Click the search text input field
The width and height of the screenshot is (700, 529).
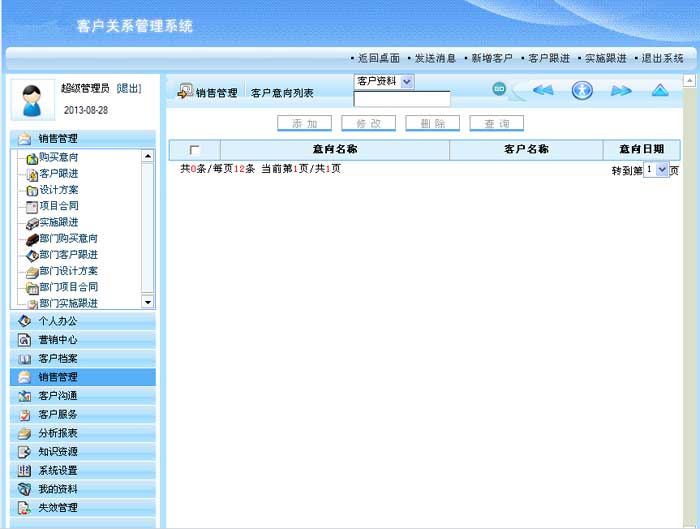click(x=402, y=99)
